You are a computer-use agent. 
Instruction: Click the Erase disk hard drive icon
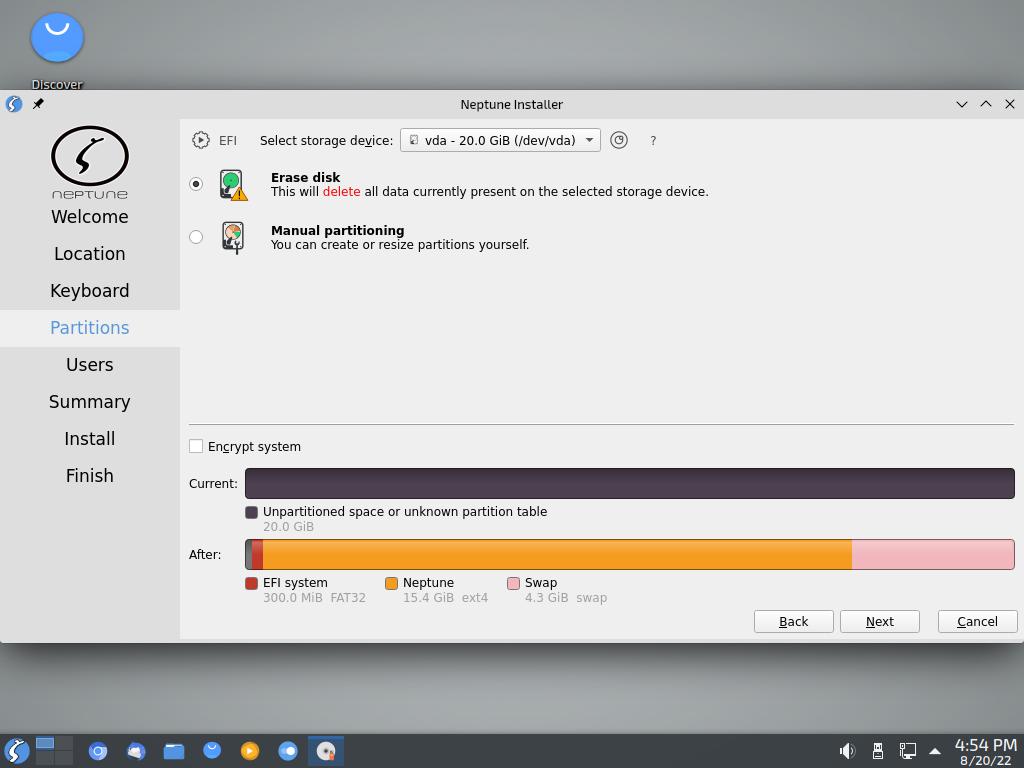(233, 185)
